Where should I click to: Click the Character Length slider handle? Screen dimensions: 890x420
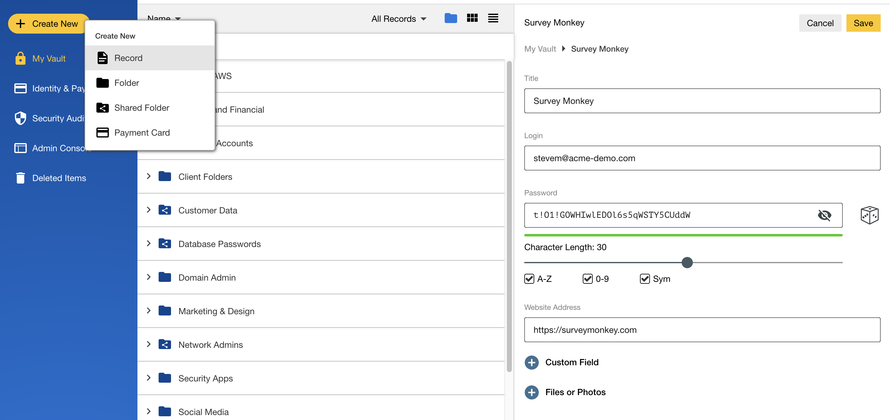687,263
